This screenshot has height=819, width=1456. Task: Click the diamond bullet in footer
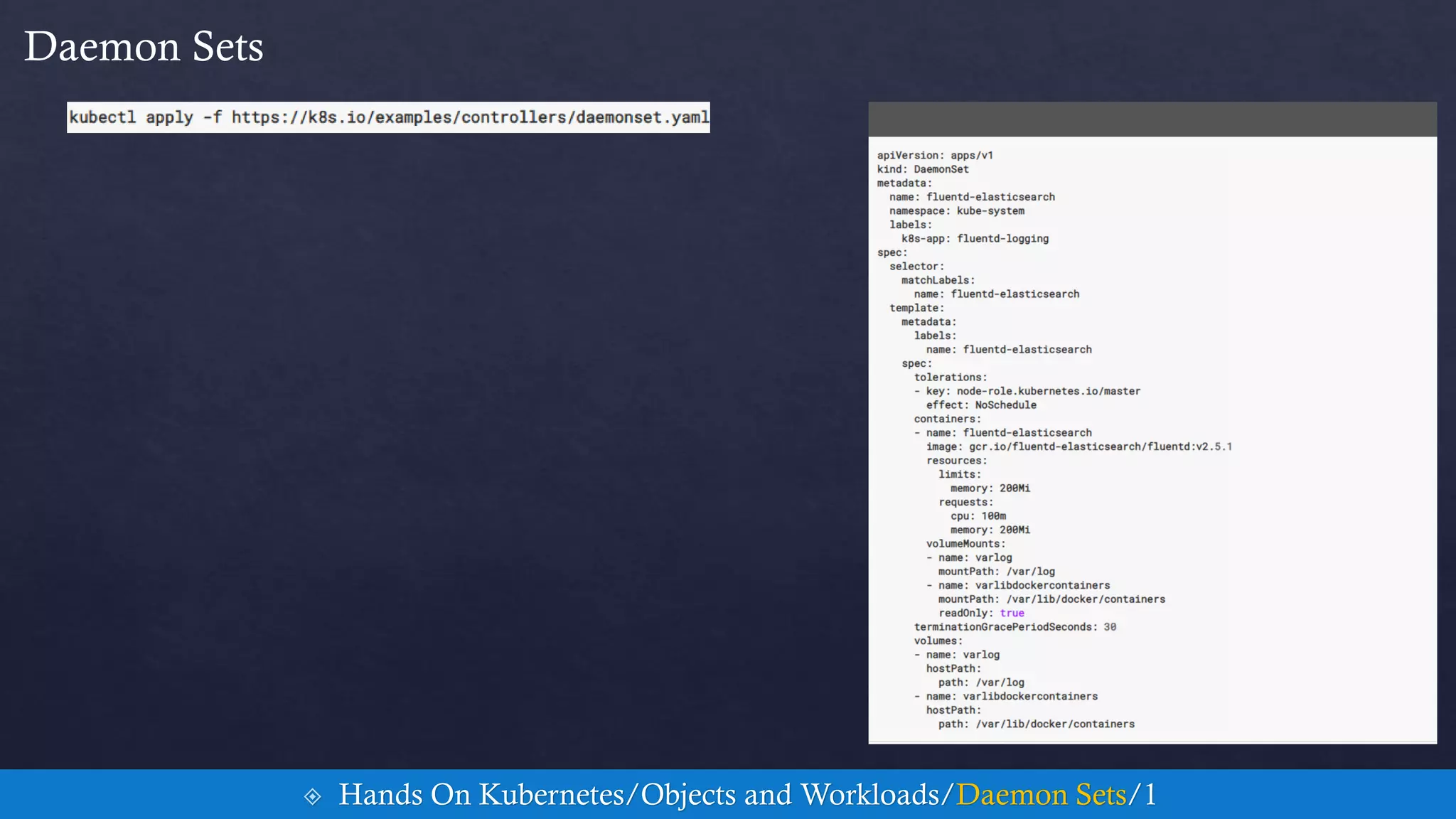tap(312, 796)
